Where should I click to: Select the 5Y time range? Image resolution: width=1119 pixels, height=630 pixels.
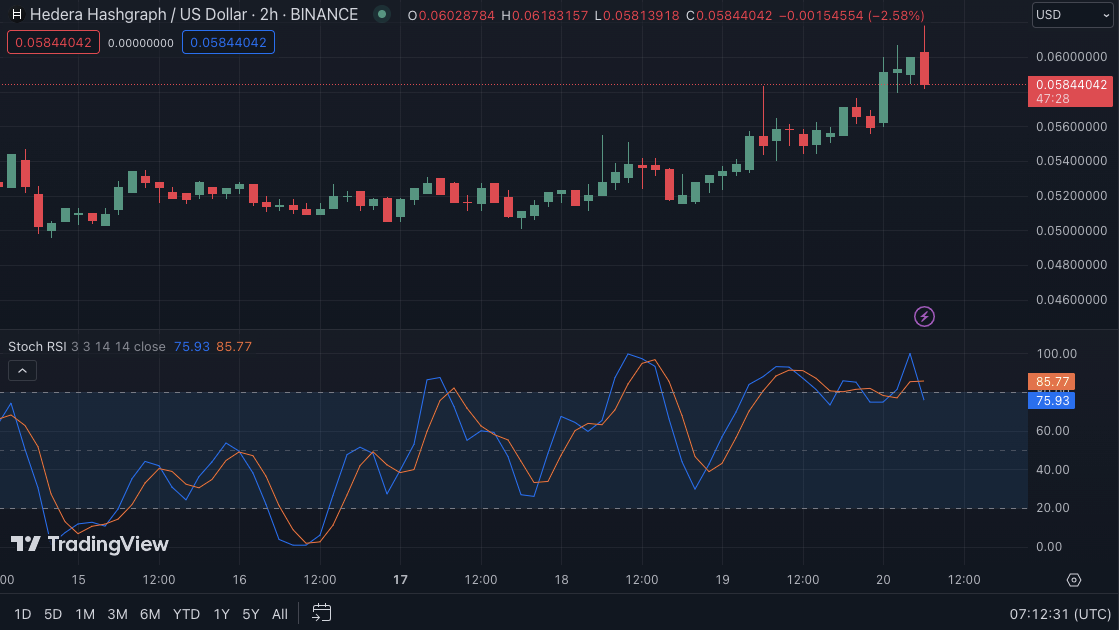(x=250, y=614)
